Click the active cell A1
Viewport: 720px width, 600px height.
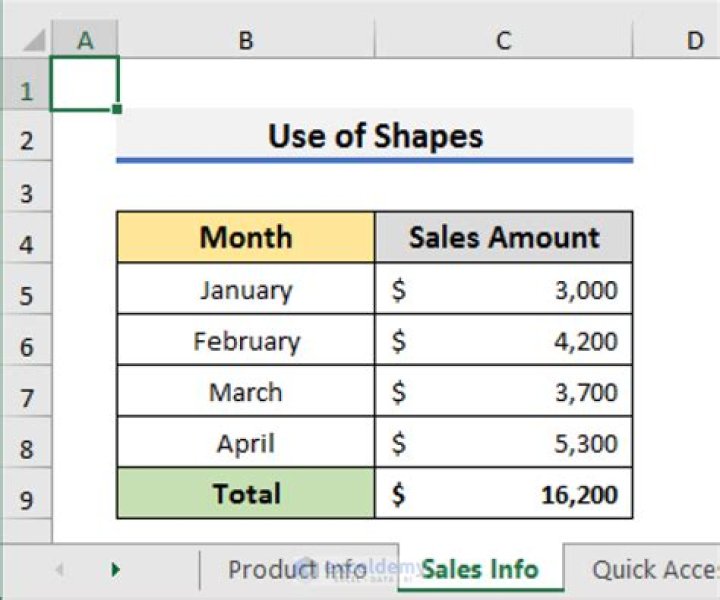click(85, 84)
